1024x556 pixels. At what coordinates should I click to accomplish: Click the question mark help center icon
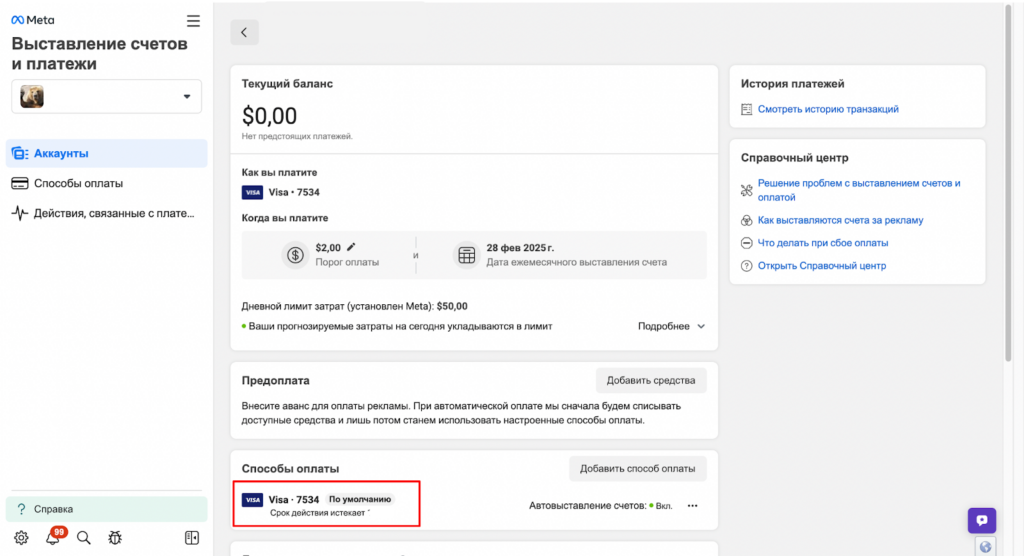pos(746,266)
